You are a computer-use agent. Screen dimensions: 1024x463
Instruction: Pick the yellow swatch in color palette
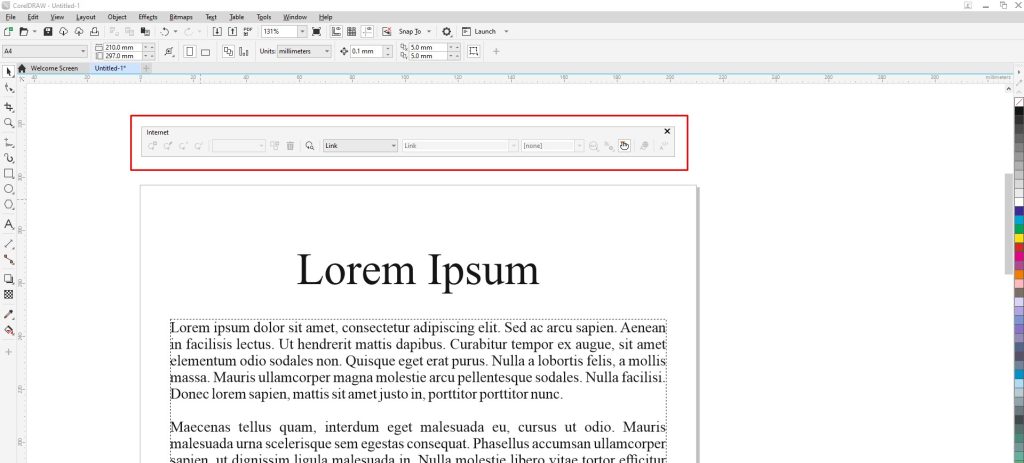coord(1019,238)
